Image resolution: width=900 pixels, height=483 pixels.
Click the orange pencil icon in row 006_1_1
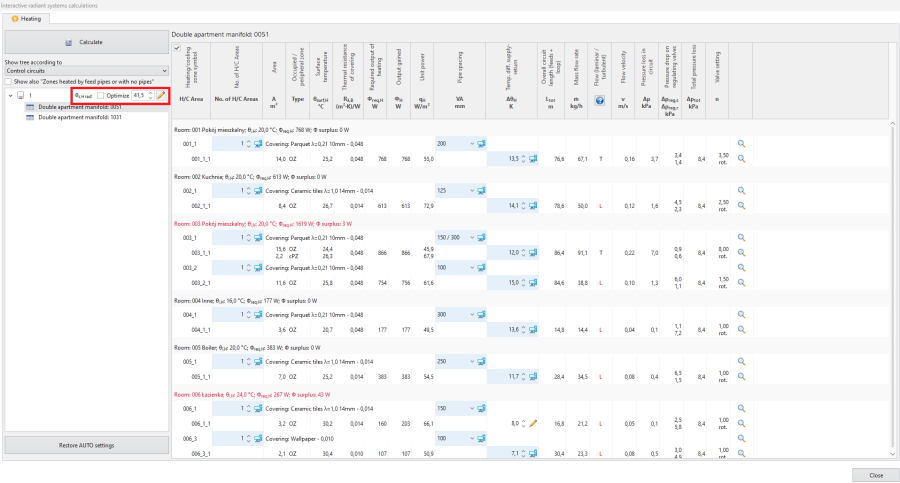point(533,424)
